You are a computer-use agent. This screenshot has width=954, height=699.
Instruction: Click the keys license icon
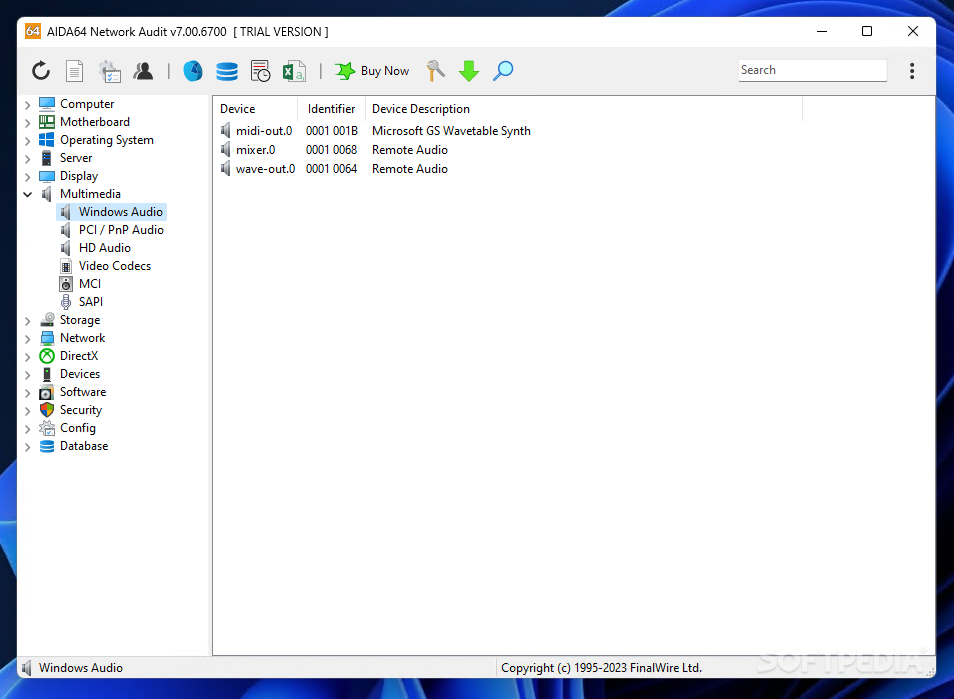click(x=436, y=71)
